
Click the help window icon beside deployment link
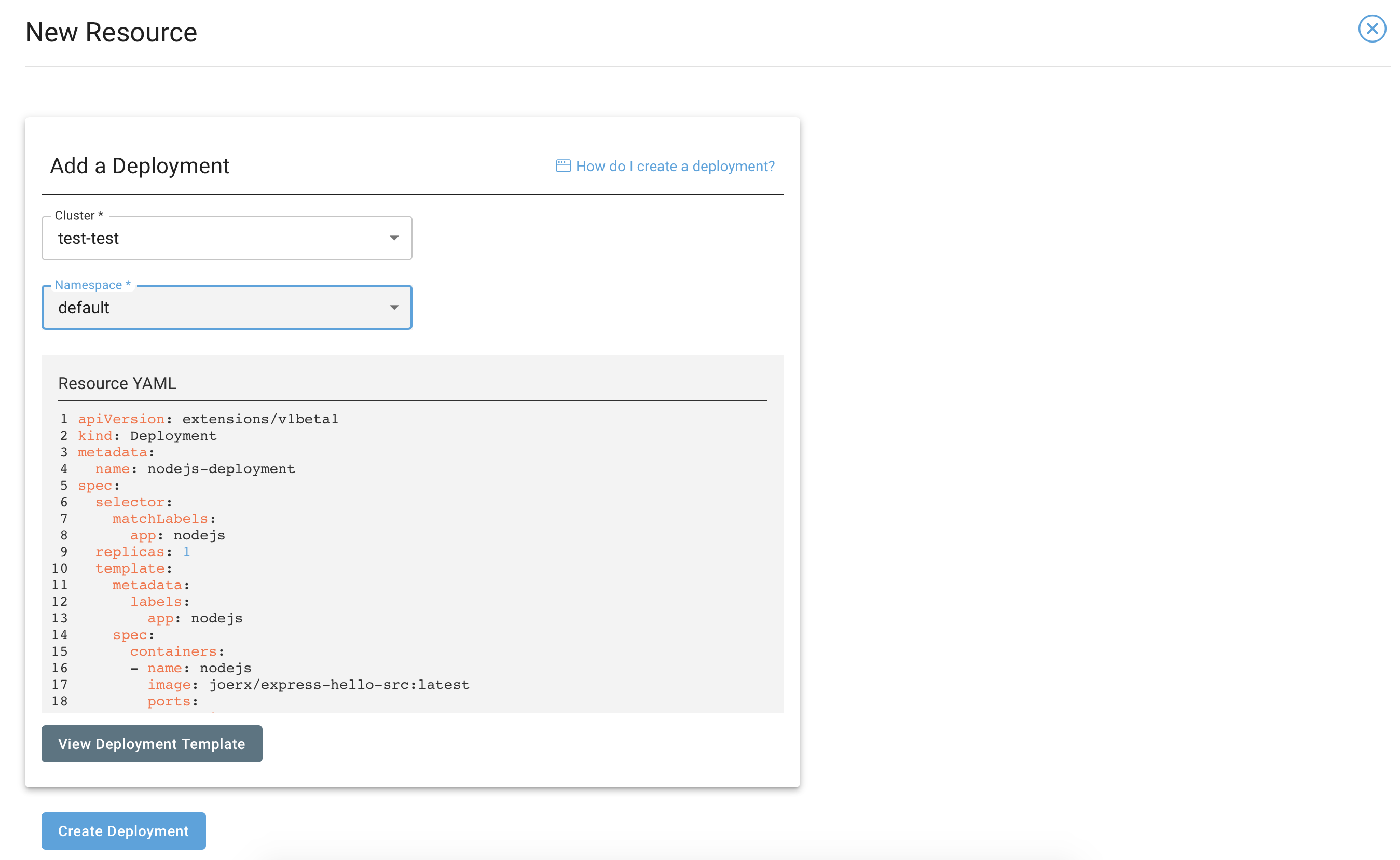(562, 166)
